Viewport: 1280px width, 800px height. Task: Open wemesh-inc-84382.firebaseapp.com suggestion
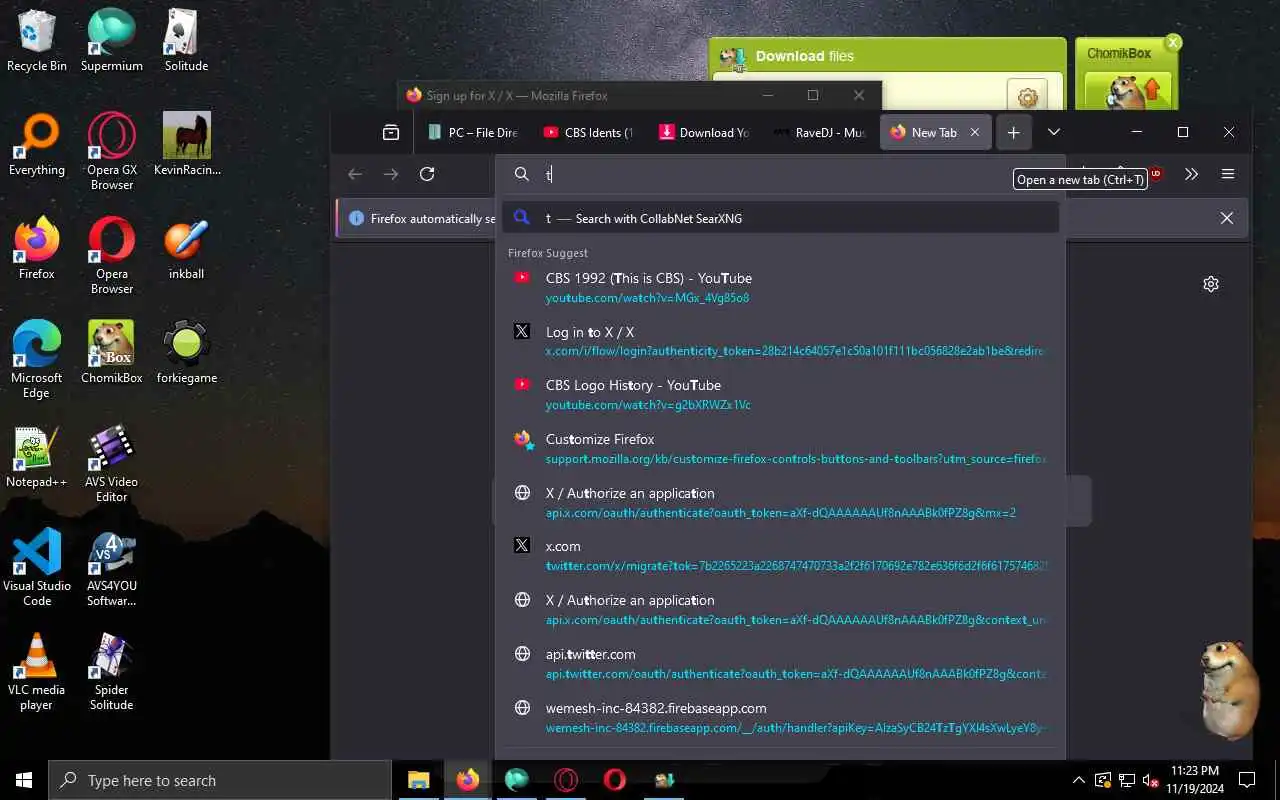[x=781, y=717]
